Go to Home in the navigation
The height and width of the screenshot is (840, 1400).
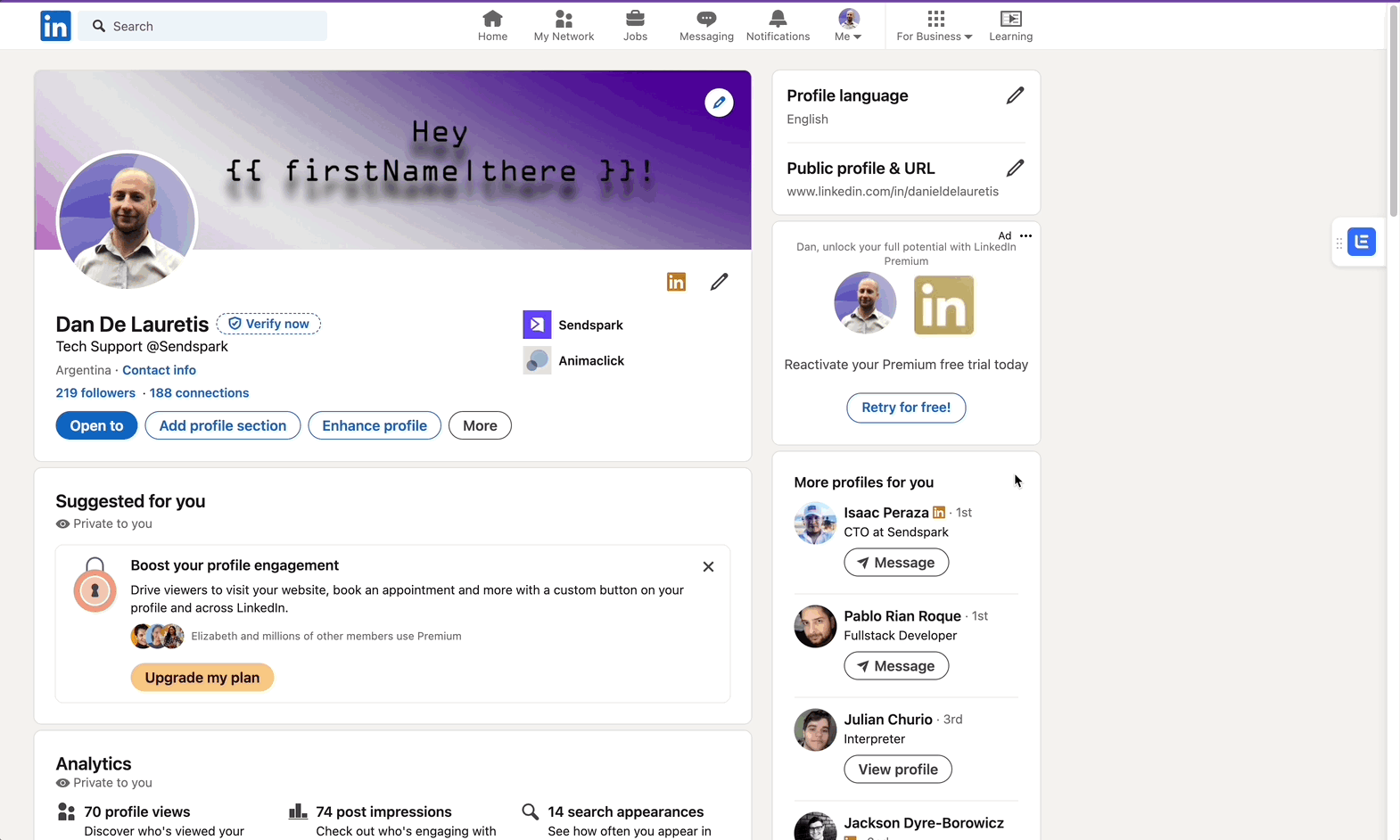(492, 26)
